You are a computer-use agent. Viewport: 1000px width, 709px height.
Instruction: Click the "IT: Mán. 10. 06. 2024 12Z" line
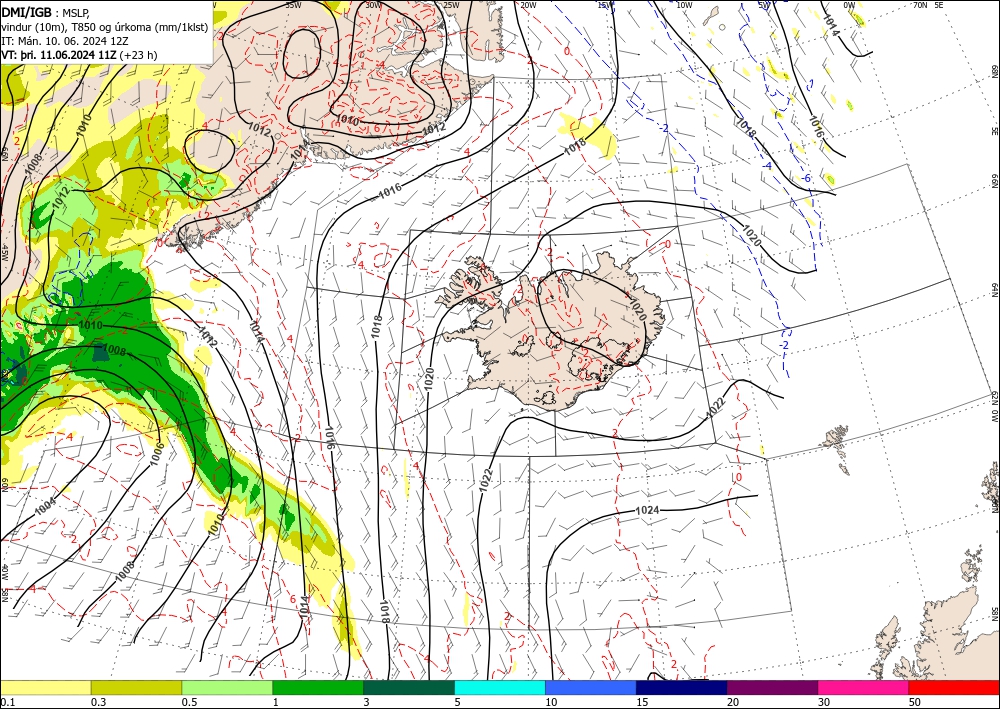[x=66, y=41]
